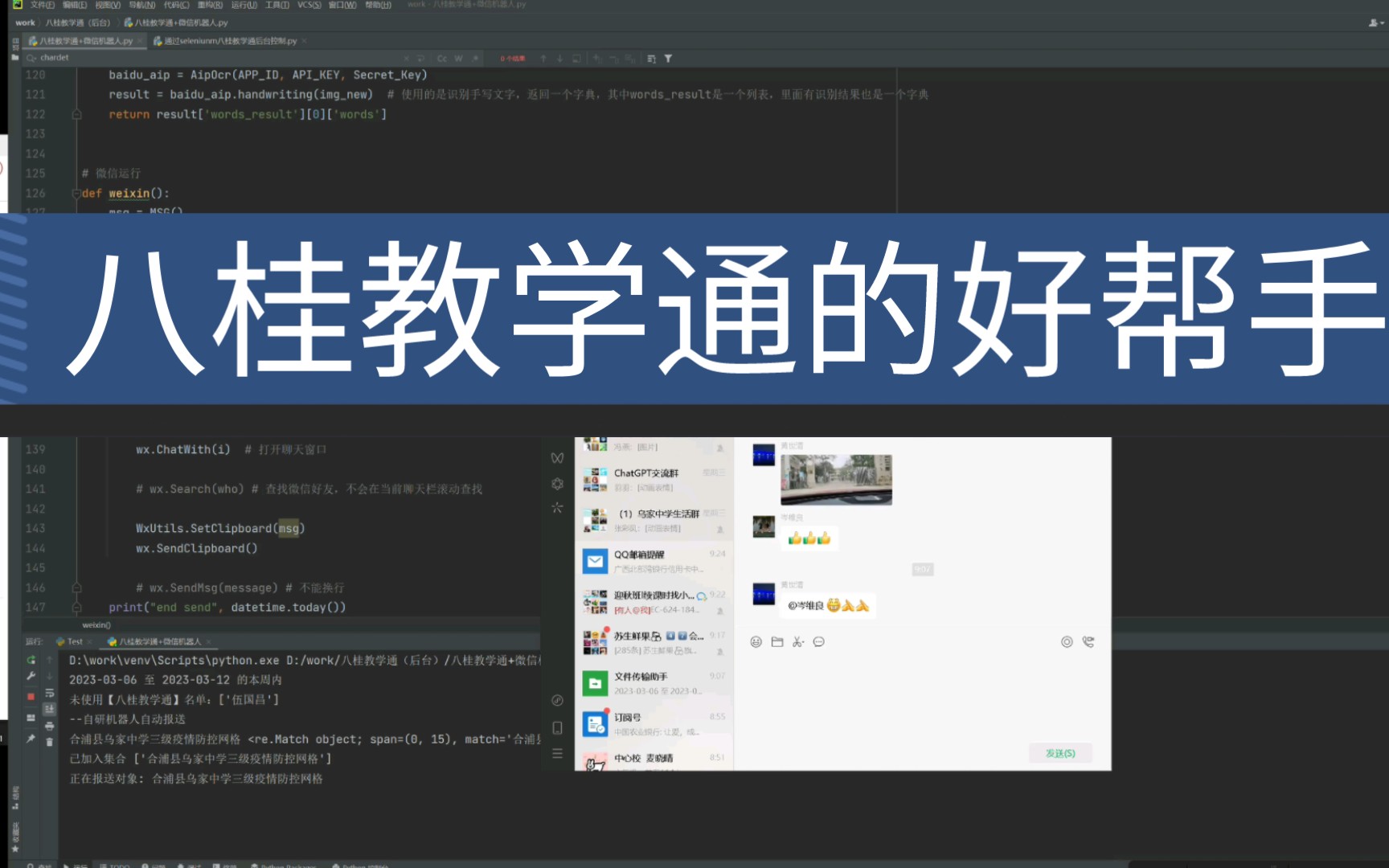Open the user account icon in PyCharm
The image size is (1389, 868).
(x=1376, y=23)
